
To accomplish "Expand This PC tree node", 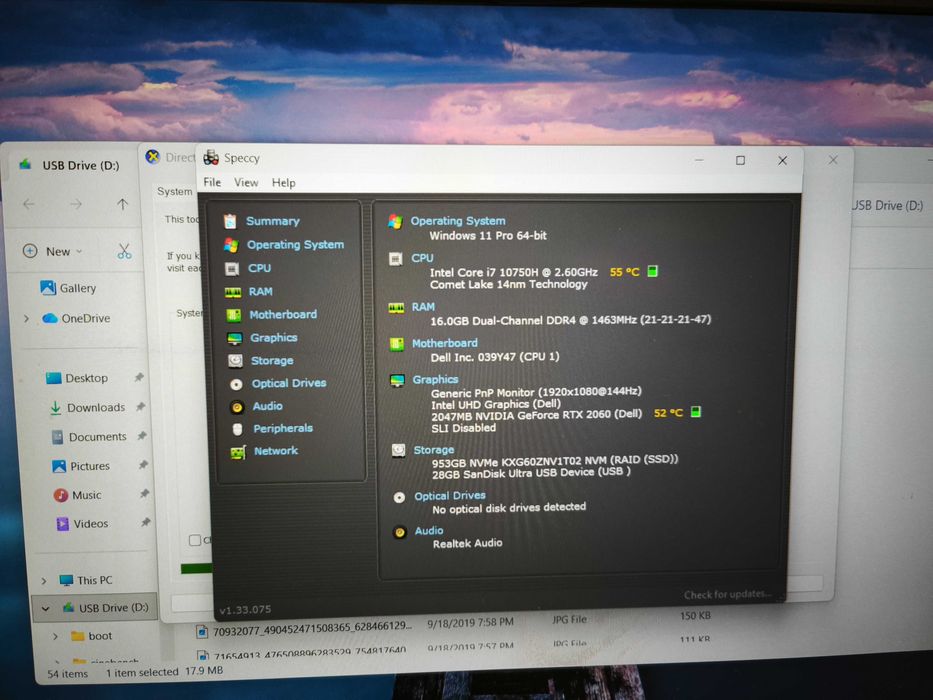I will pos(43,580).
